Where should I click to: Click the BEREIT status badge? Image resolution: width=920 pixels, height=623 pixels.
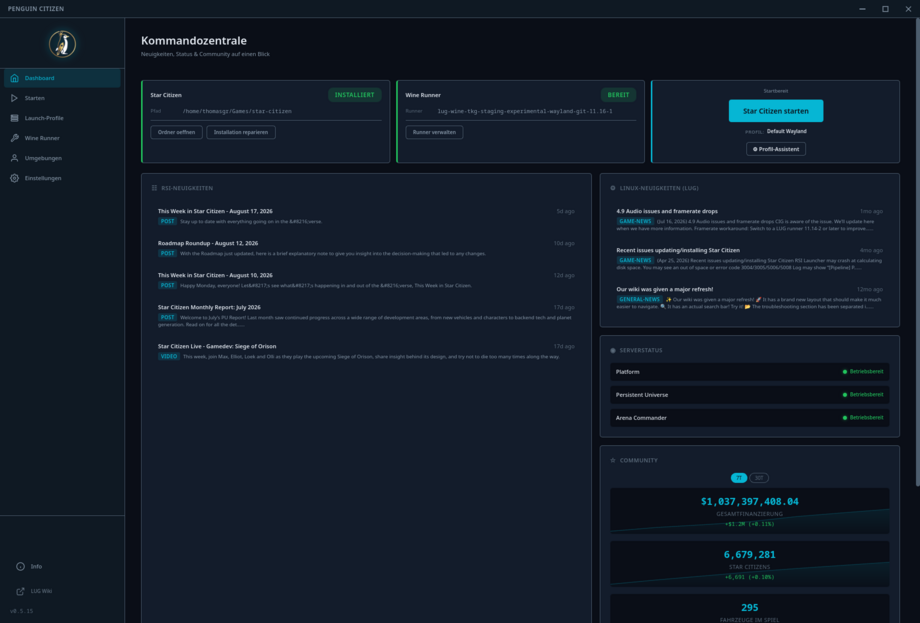click(618, 94)
